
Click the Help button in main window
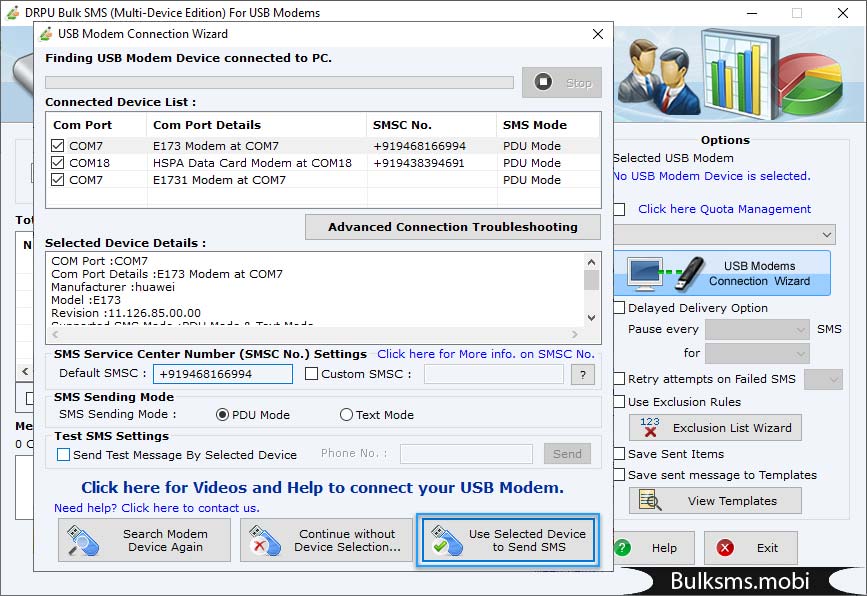click(x=654, y=548)
